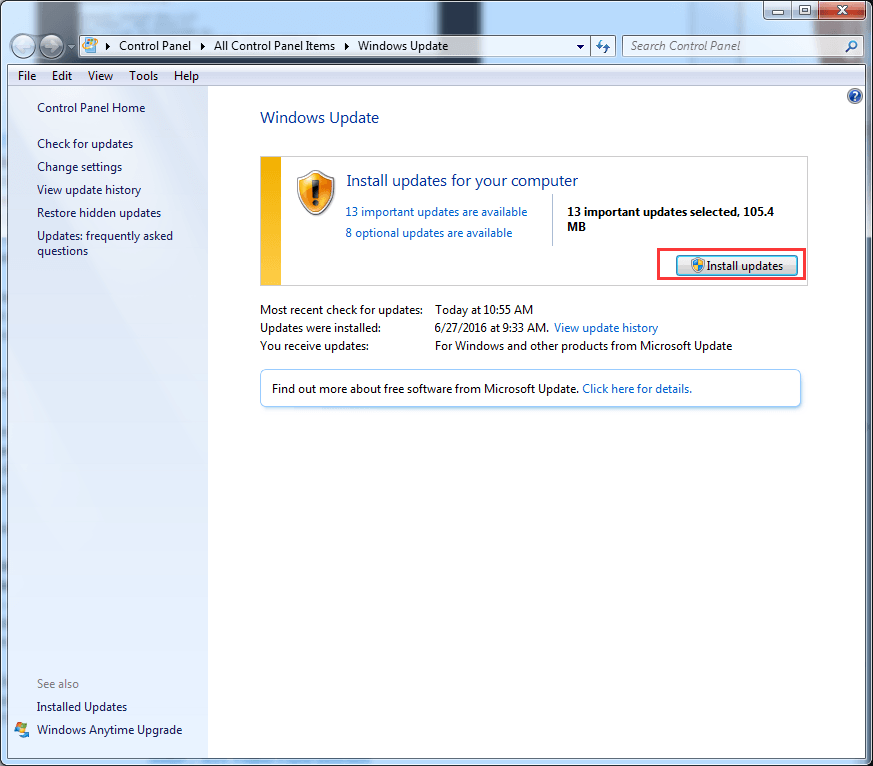The width and height of the screenshot is (873, 766).
Task: Click 6/27/2016 at 9:33 AM text
Action: click(x=492, y=328)
